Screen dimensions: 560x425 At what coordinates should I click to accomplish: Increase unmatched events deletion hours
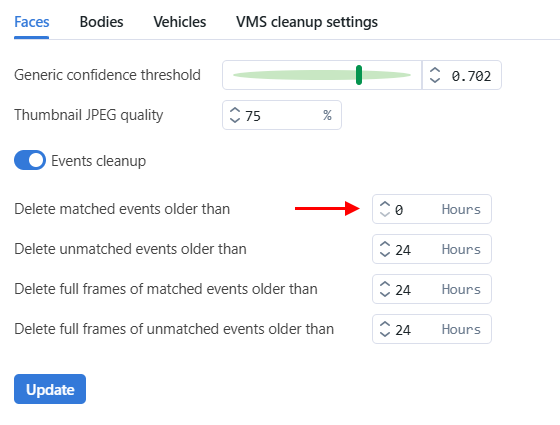coord(385,244)
